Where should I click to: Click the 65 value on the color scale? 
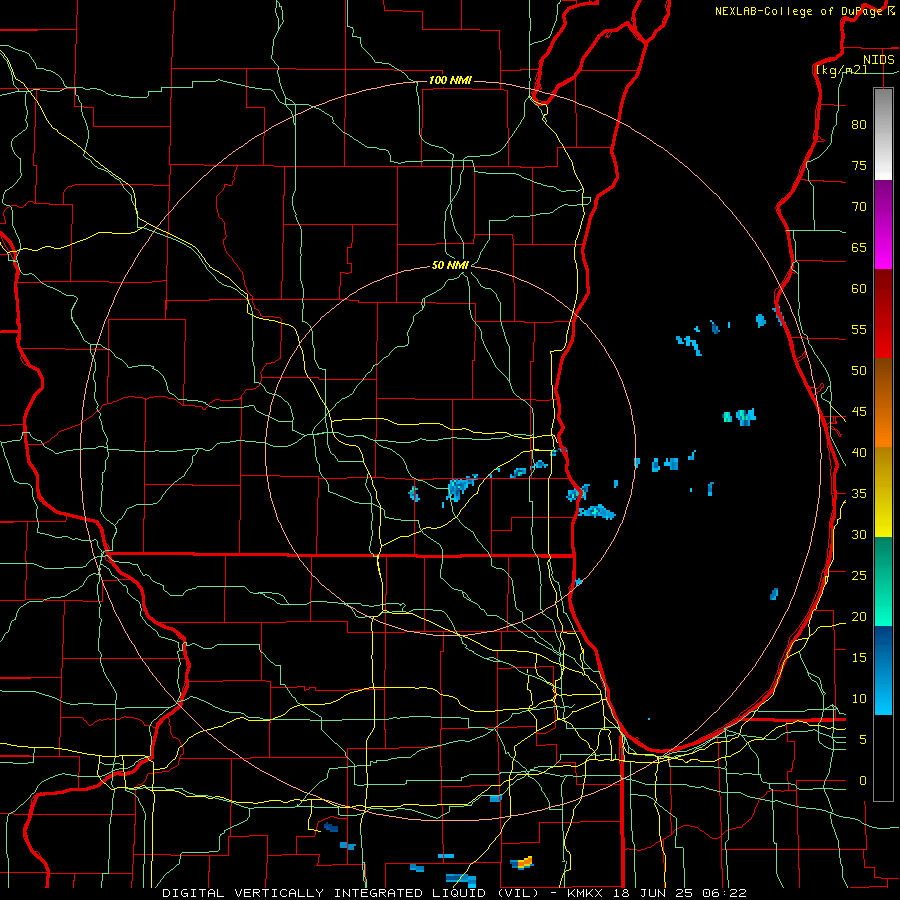click(x=859, y=247)
